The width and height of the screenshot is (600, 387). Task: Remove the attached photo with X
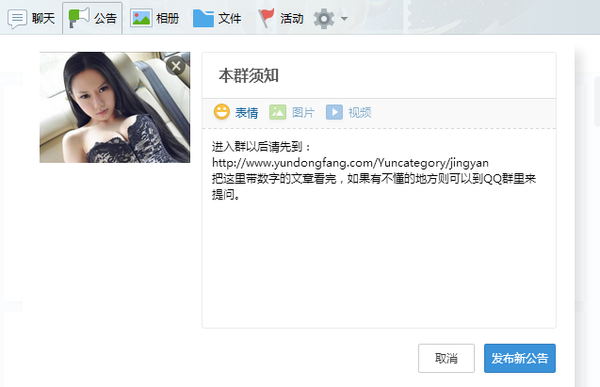pyautogui.click(x=176, y=66)
